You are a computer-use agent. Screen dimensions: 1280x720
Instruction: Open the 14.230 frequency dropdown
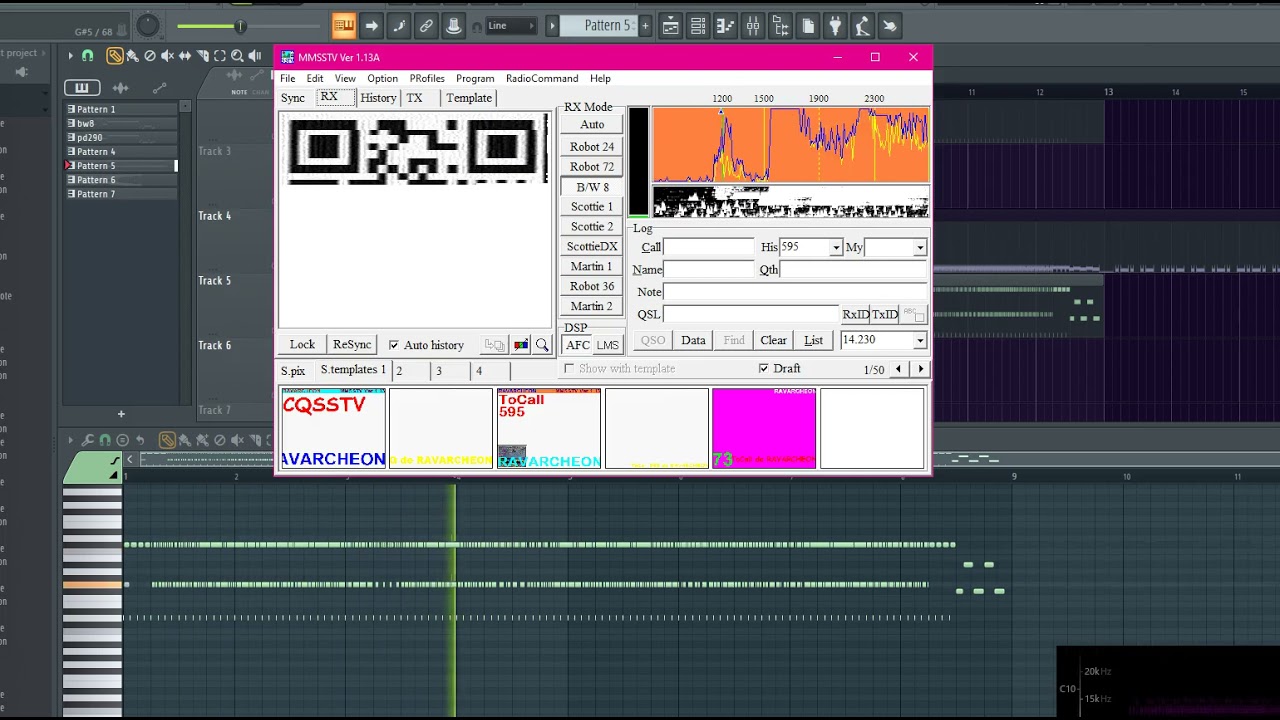pyautogui.click(x=920, y=340)
